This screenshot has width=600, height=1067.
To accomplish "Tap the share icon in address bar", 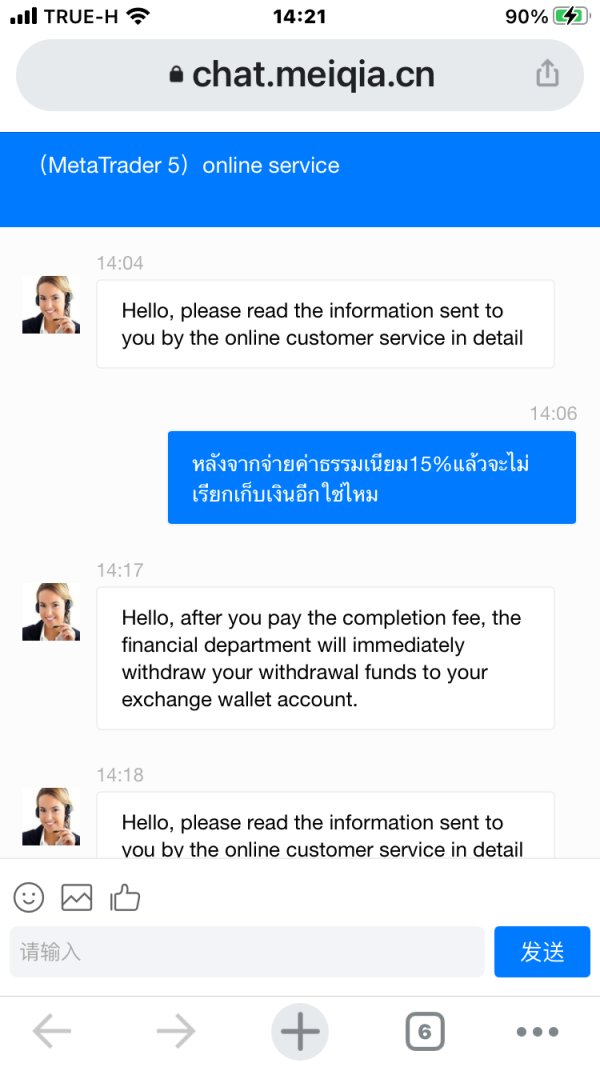I will coord(547,74).
